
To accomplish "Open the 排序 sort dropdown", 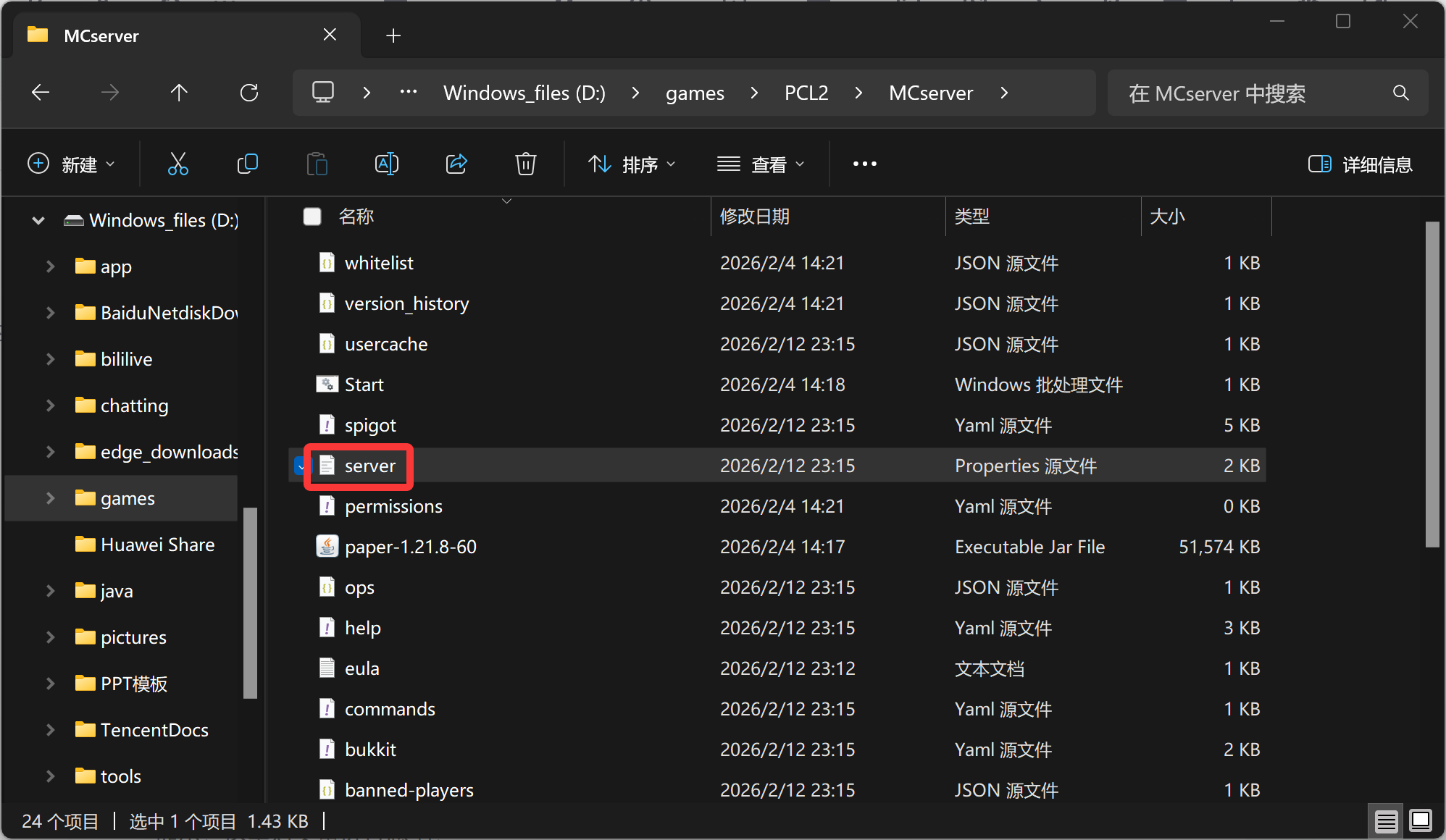I will [x=632, y=164].
